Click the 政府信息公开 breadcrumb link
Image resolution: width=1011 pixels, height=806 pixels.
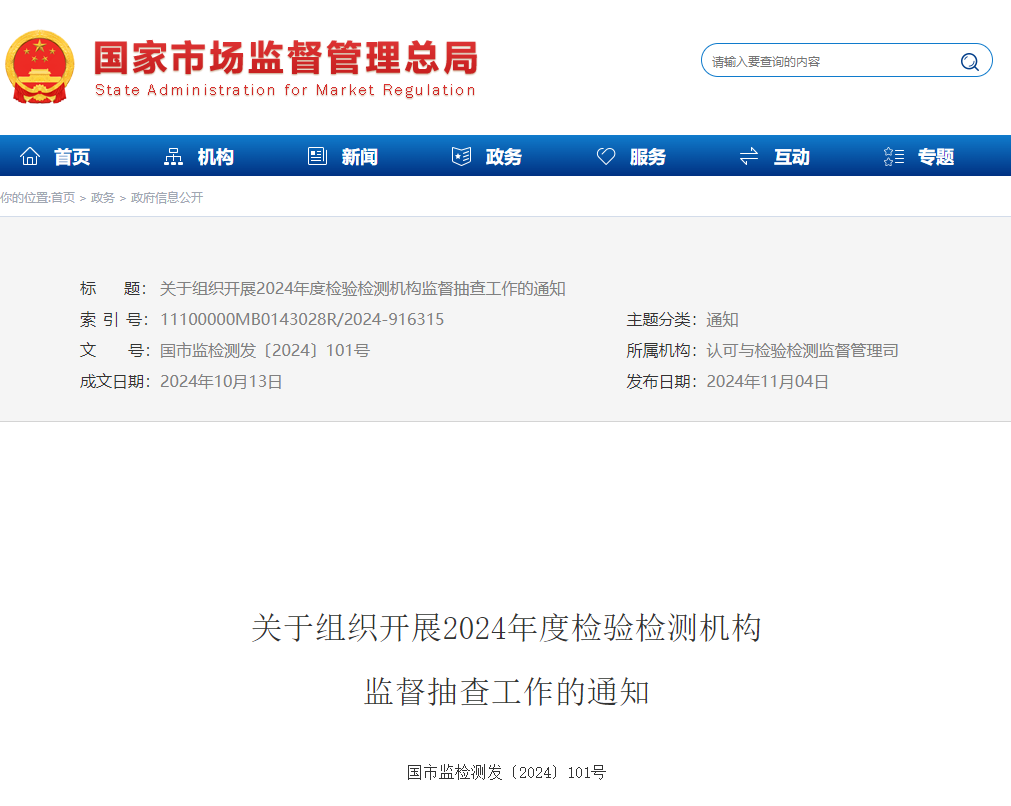click(167, 198)
